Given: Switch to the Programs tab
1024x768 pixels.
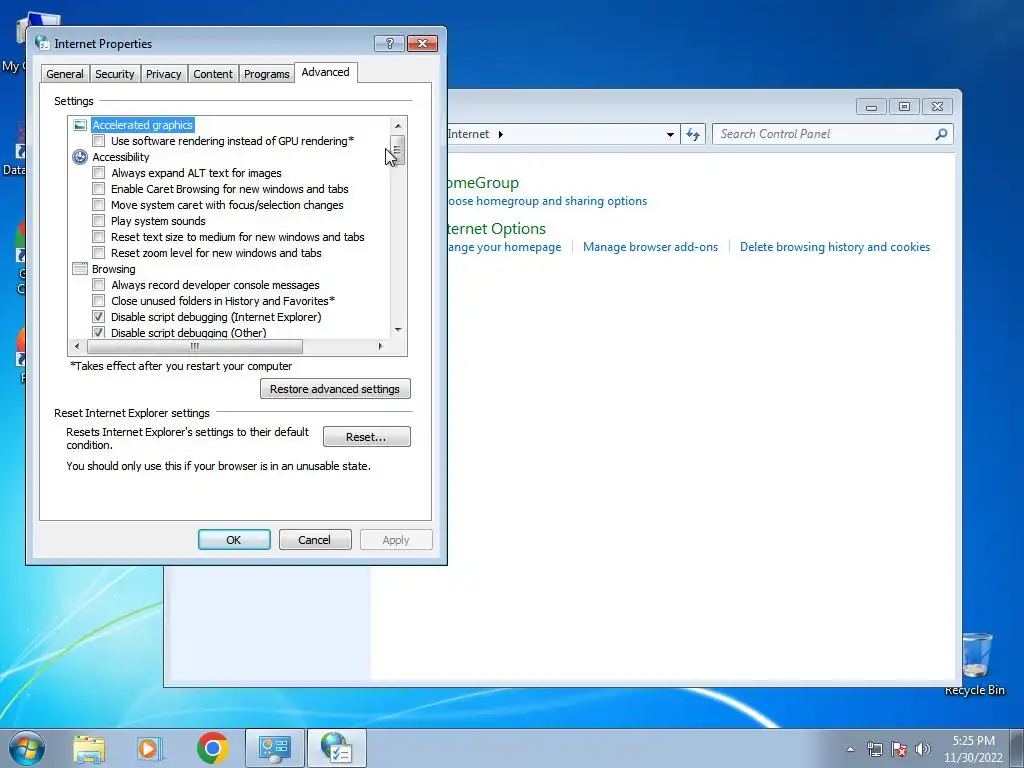Looking at the screenshot, I should [x=266, y=74].
